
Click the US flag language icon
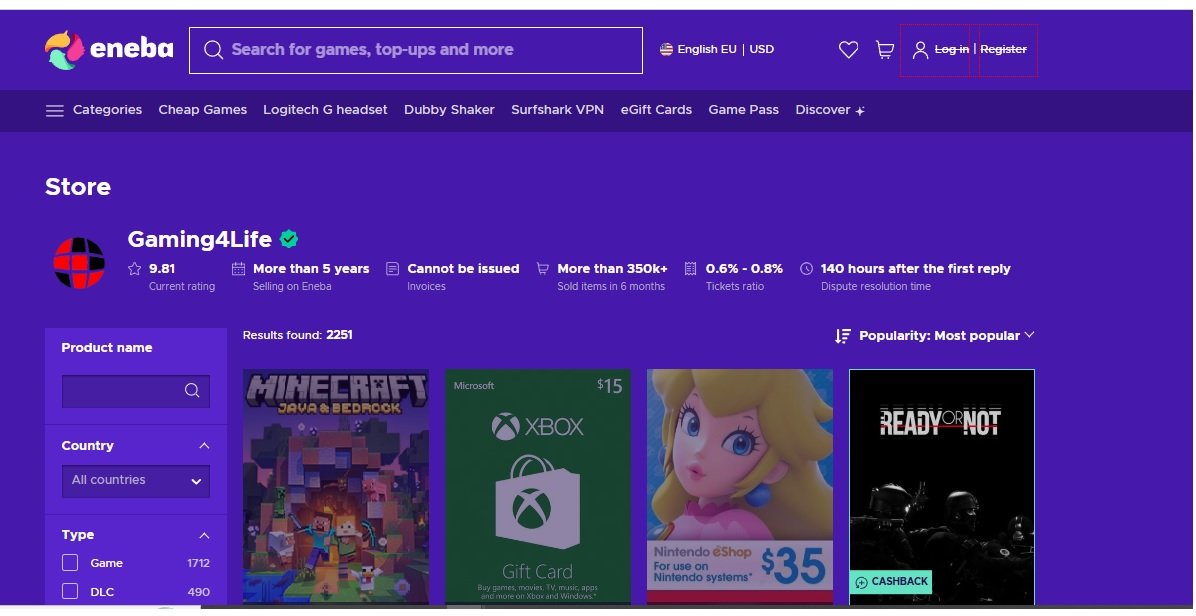(666, 49)
